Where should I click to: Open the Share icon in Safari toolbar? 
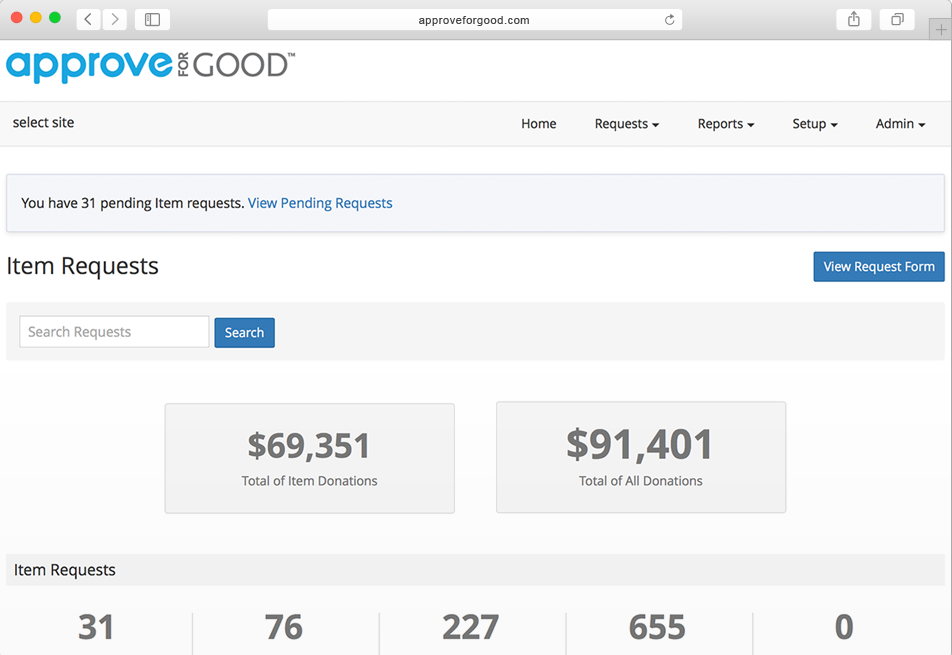click(x=854, y=19)
